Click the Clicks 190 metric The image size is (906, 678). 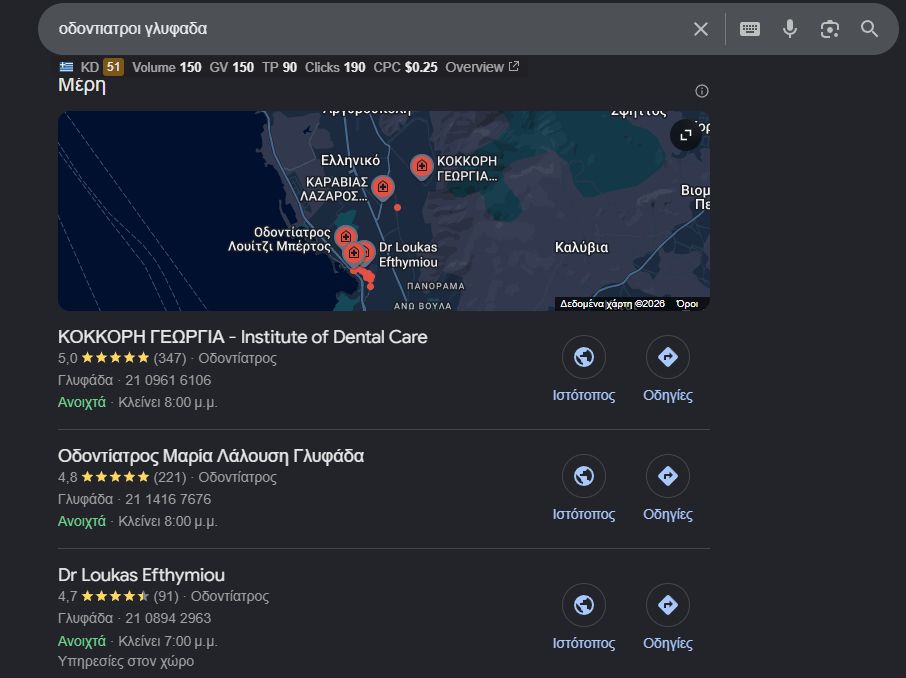tap(335, 67)
